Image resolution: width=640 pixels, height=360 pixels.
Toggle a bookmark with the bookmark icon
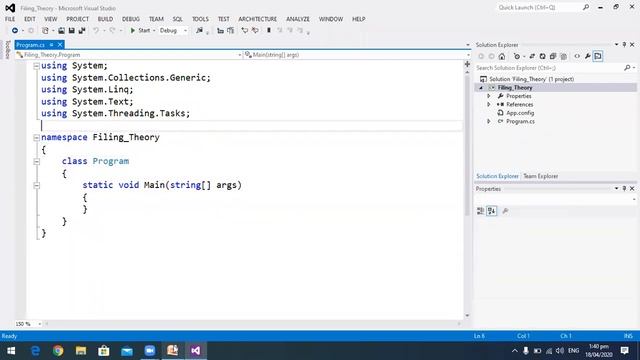coord(269,31)
